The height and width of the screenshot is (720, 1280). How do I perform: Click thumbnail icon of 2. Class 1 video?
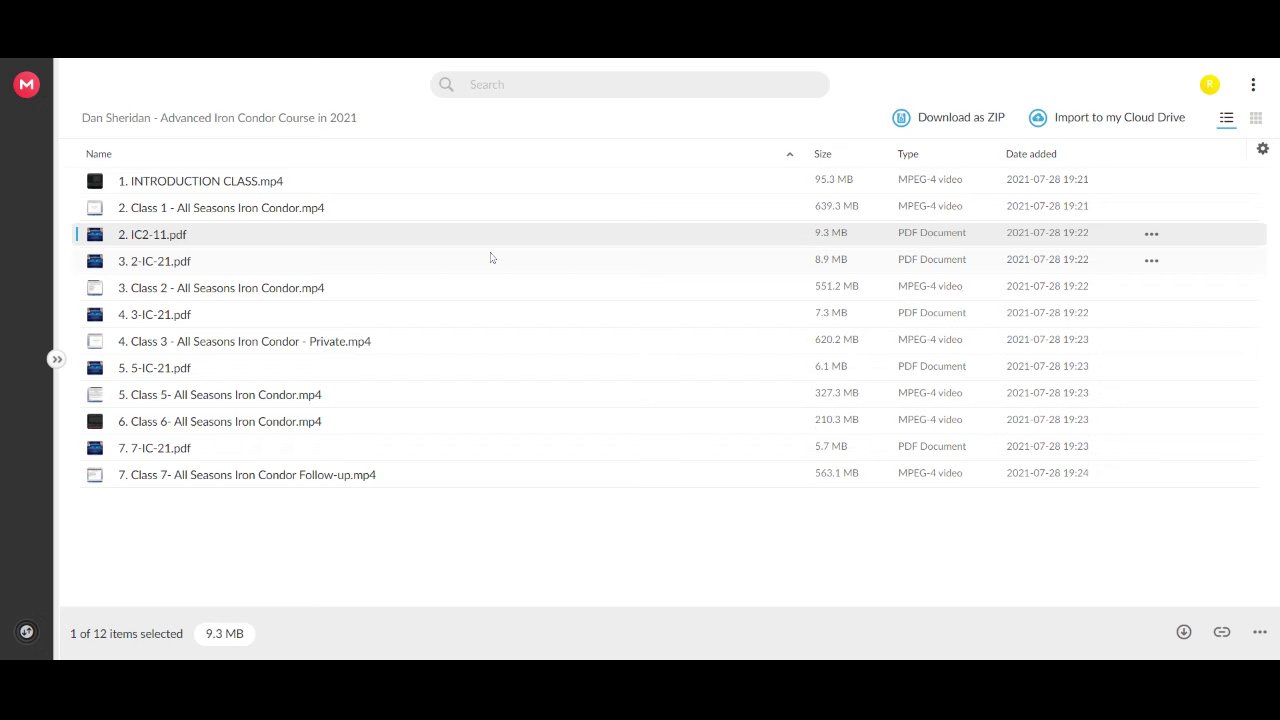pyautogui.click(x=95, y=208)
